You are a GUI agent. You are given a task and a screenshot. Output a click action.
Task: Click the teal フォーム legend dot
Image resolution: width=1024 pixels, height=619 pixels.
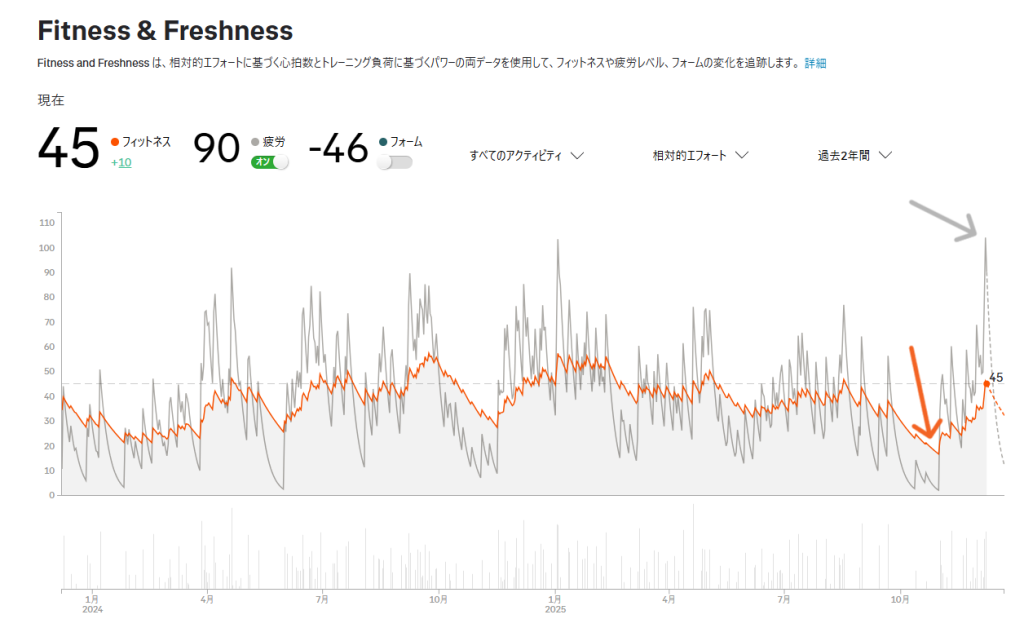click(x=383, y=142)
